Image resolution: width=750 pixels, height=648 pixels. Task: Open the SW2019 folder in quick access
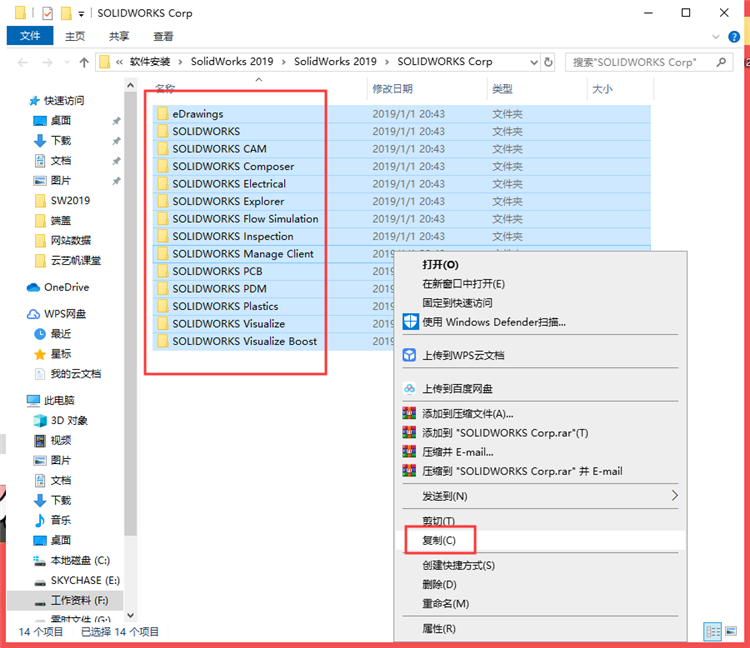(x=63, y=200)
